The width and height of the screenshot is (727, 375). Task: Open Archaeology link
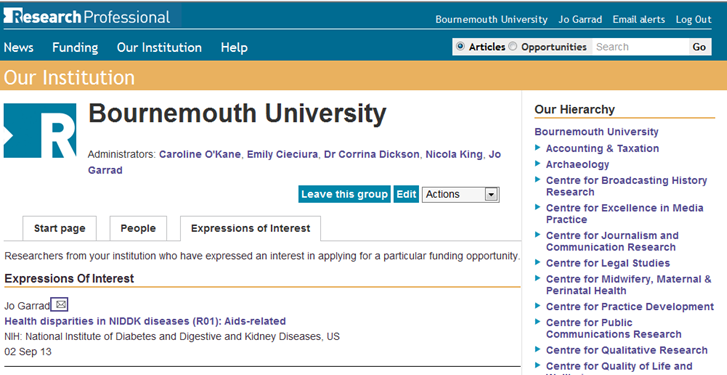point(577,165)
